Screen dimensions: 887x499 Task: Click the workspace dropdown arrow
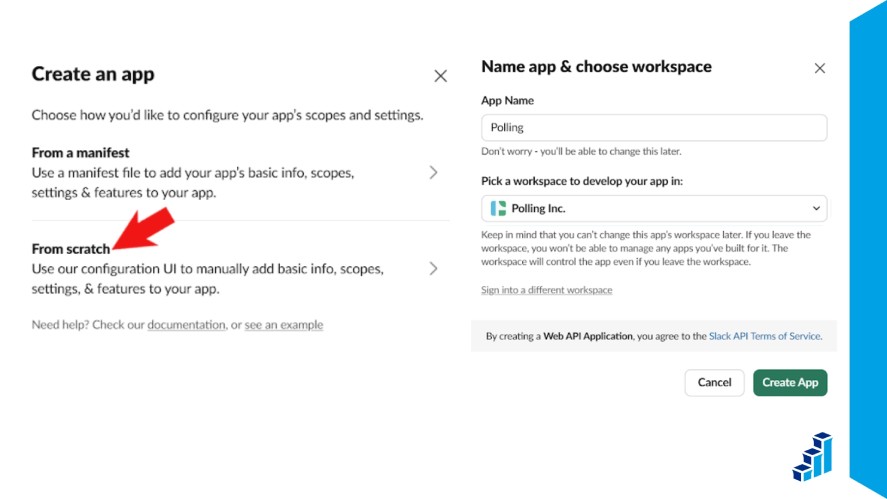(x=816, y=208)
